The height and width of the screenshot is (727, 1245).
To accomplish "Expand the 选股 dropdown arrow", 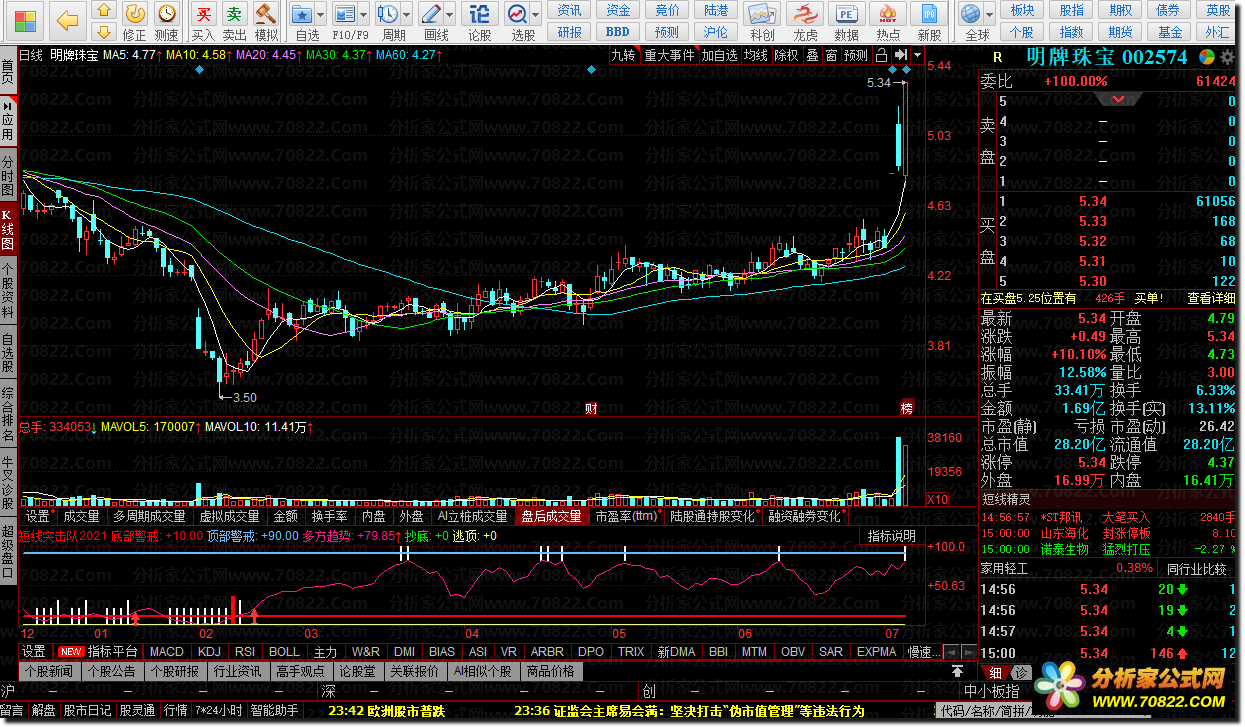I will (535, 15).
